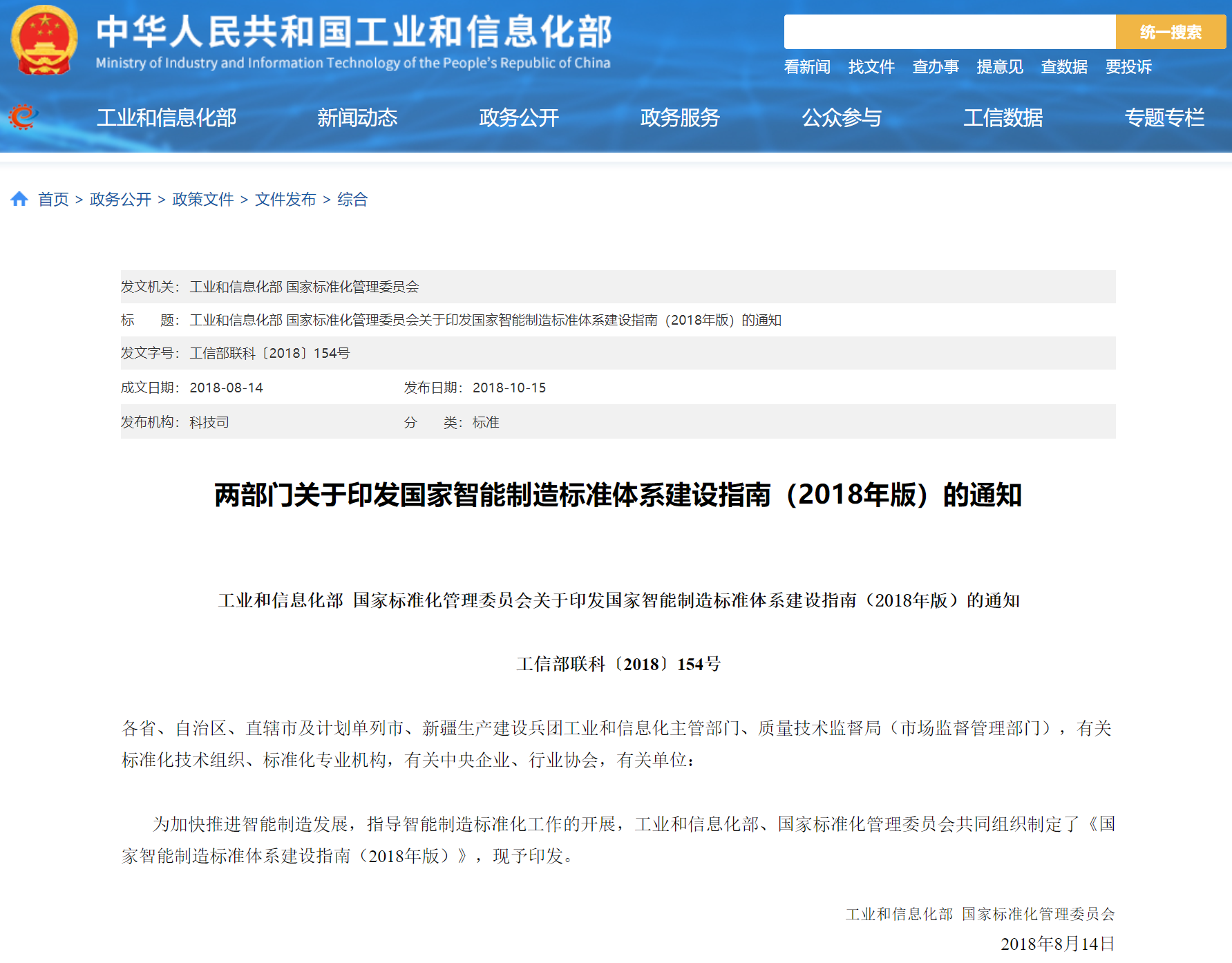Open the 提意见 quick link
The image size is (1232, 963).
pos(1000,67)
